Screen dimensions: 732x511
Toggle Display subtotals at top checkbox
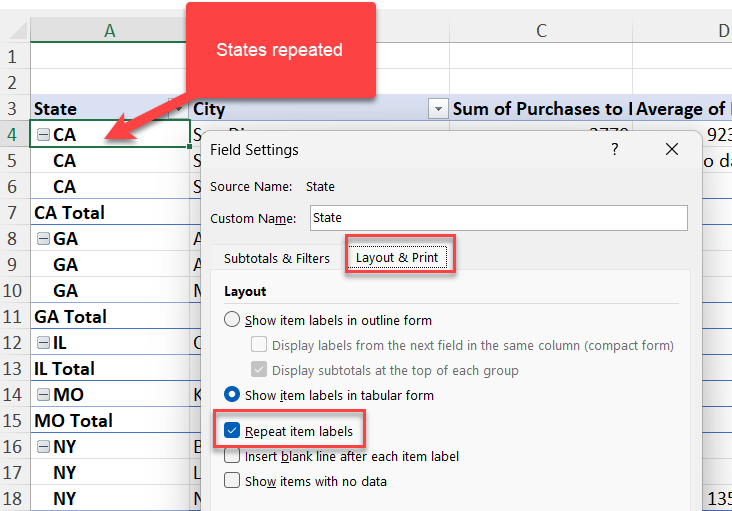click(259, 370)
